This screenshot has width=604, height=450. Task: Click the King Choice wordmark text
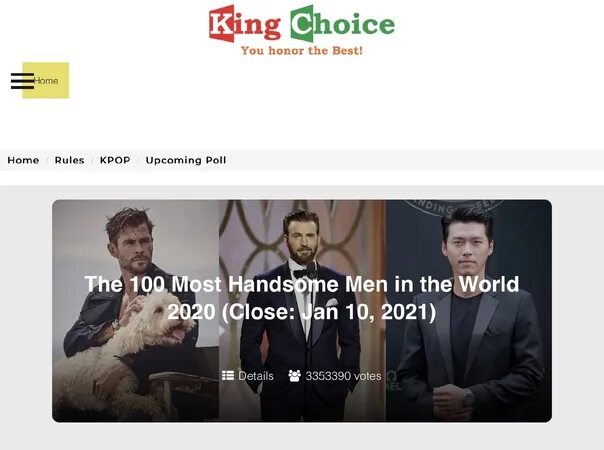[x=302, y=24]
